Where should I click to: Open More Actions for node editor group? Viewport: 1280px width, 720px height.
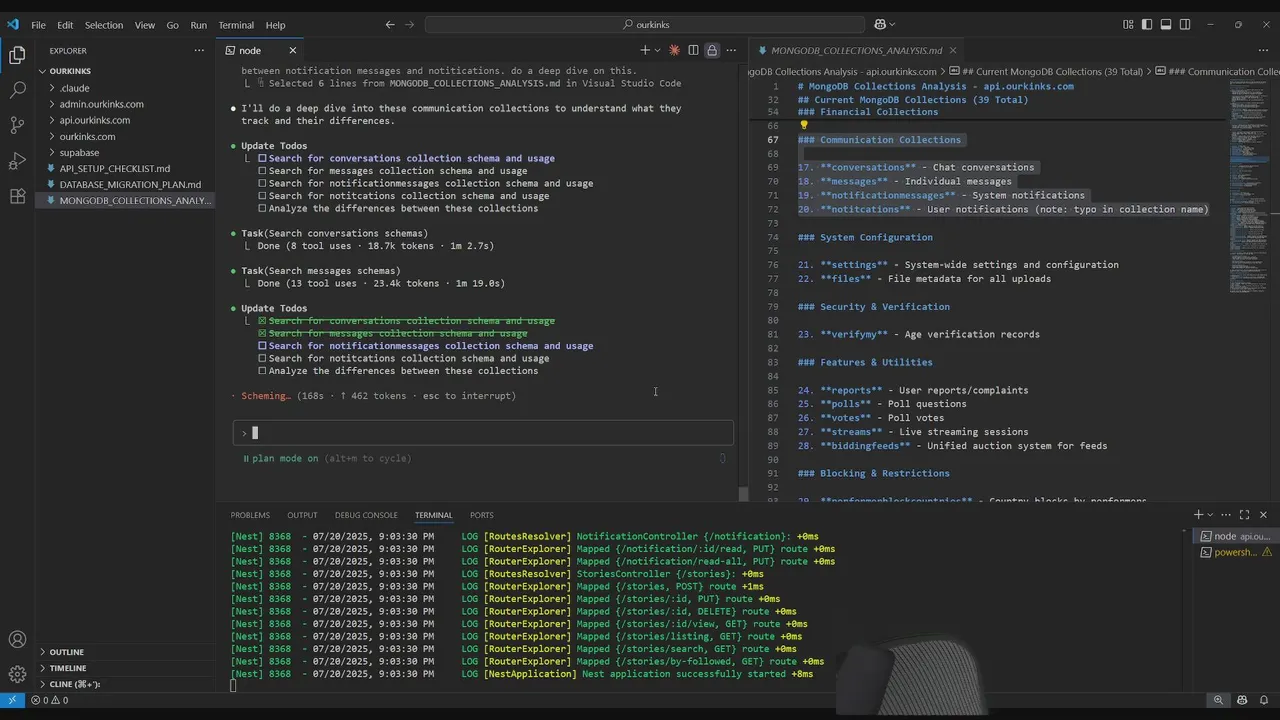point(731,50)
